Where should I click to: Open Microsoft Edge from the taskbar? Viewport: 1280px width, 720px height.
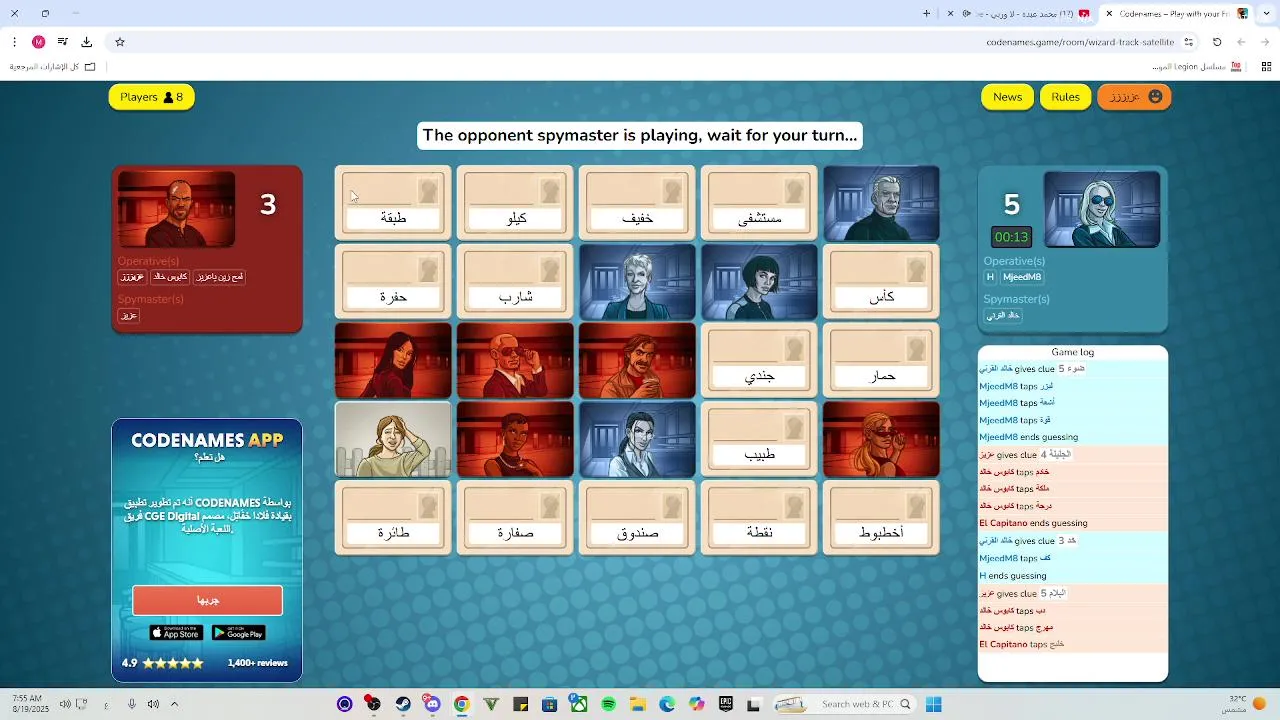(667, 704)
